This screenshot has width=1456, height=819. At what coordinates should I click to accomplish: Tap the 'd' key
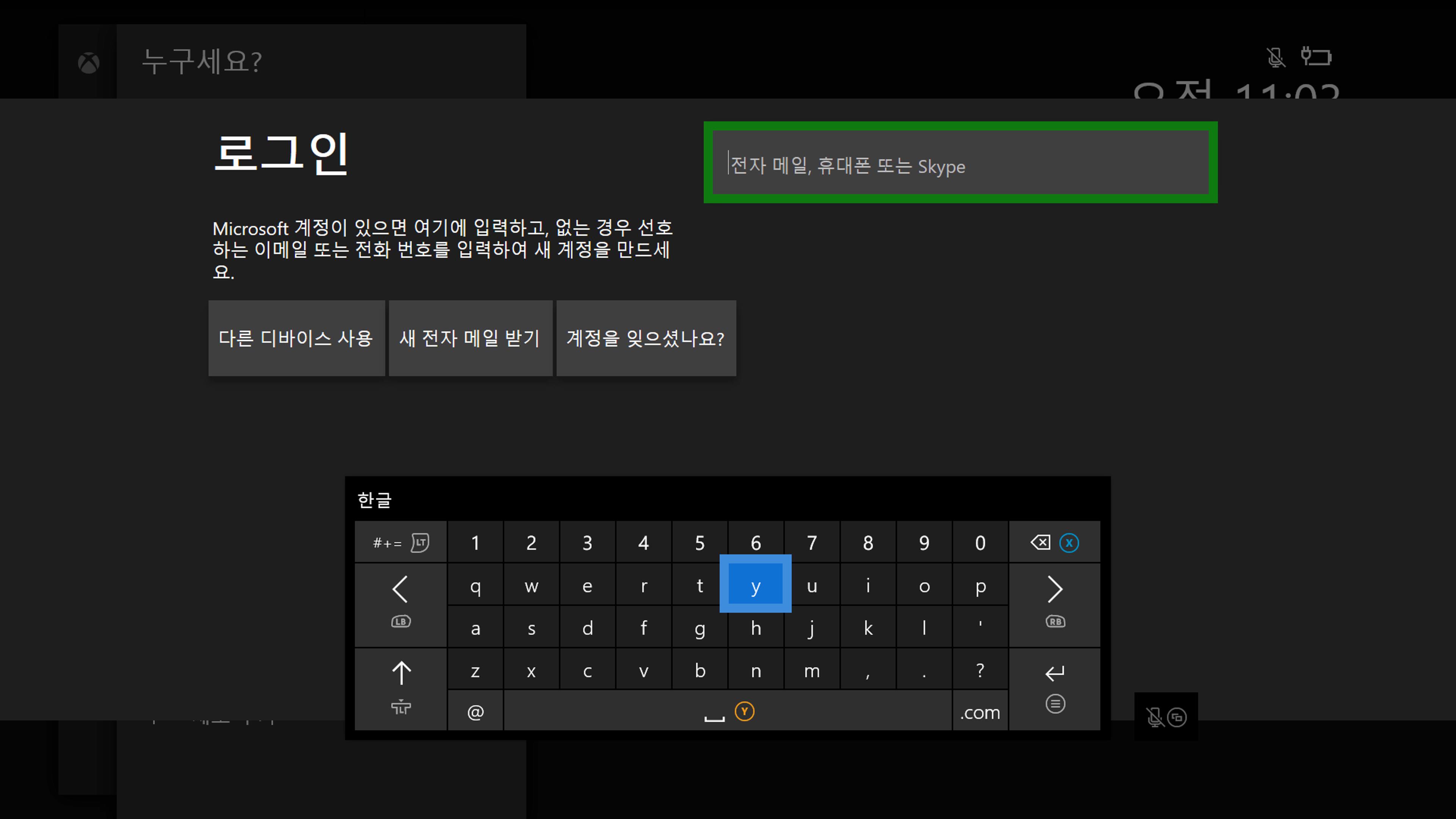[587, 627]
